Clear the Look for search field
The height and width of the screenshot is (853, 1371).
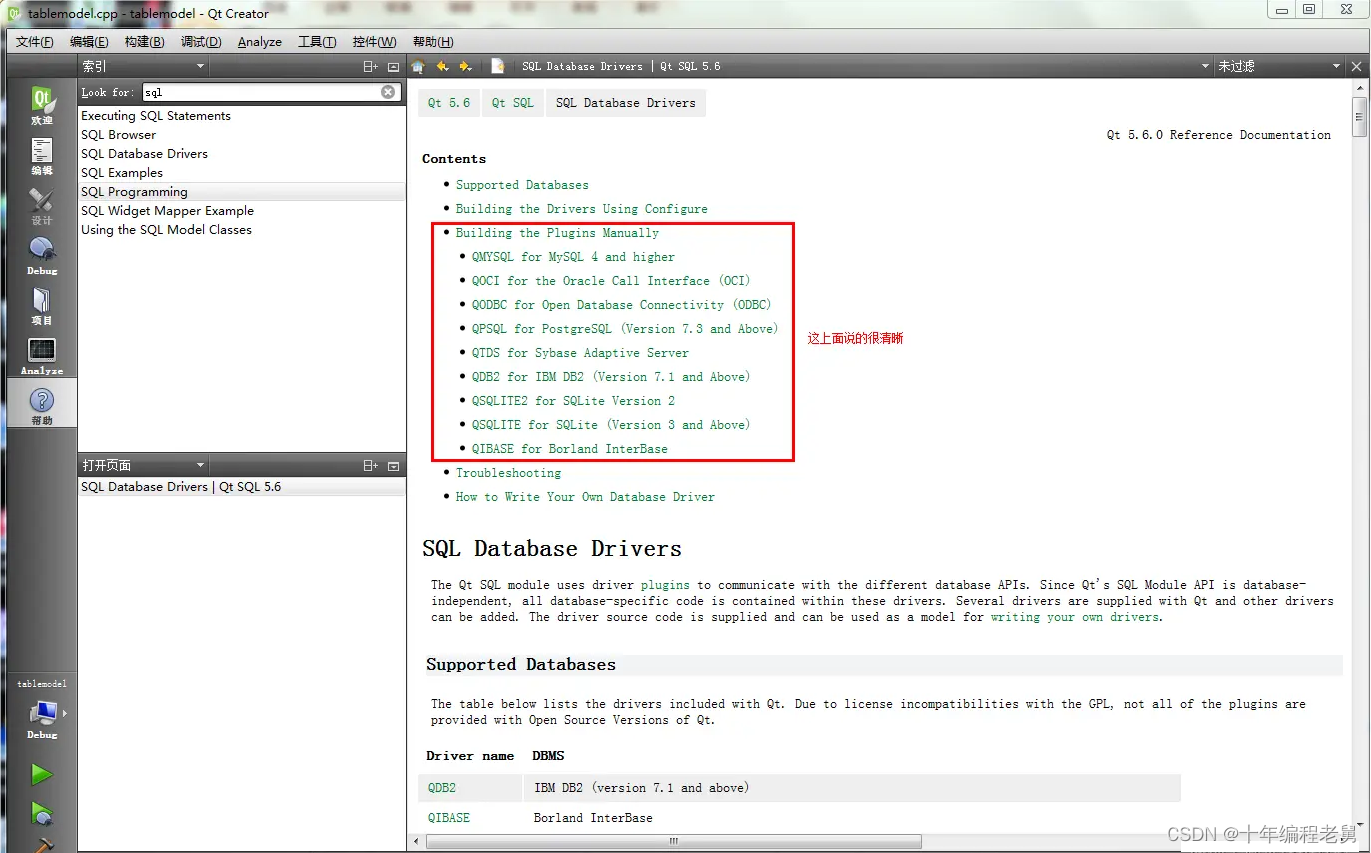[x=388, y=92]
